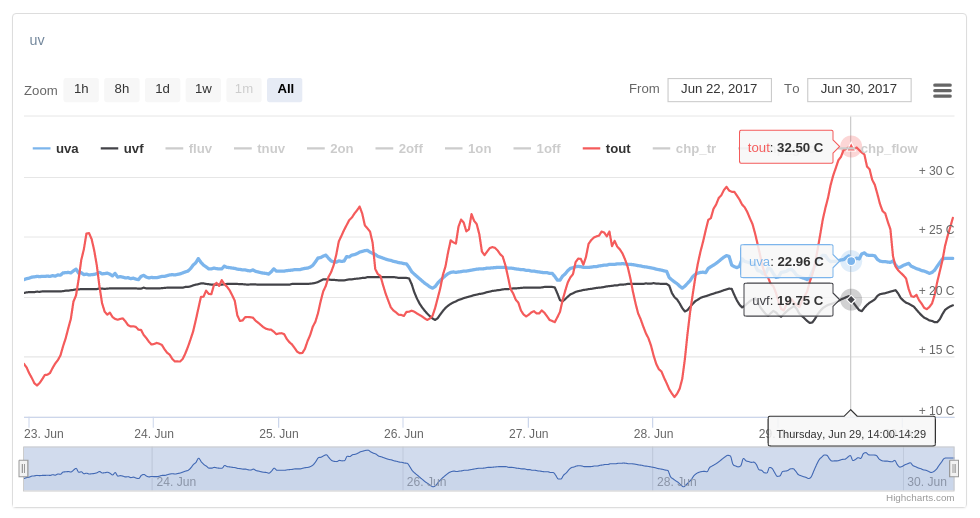This screenshot has height=518, width=980.
Task: Show the chp_tr series in legend
Action: pos(685,149)
